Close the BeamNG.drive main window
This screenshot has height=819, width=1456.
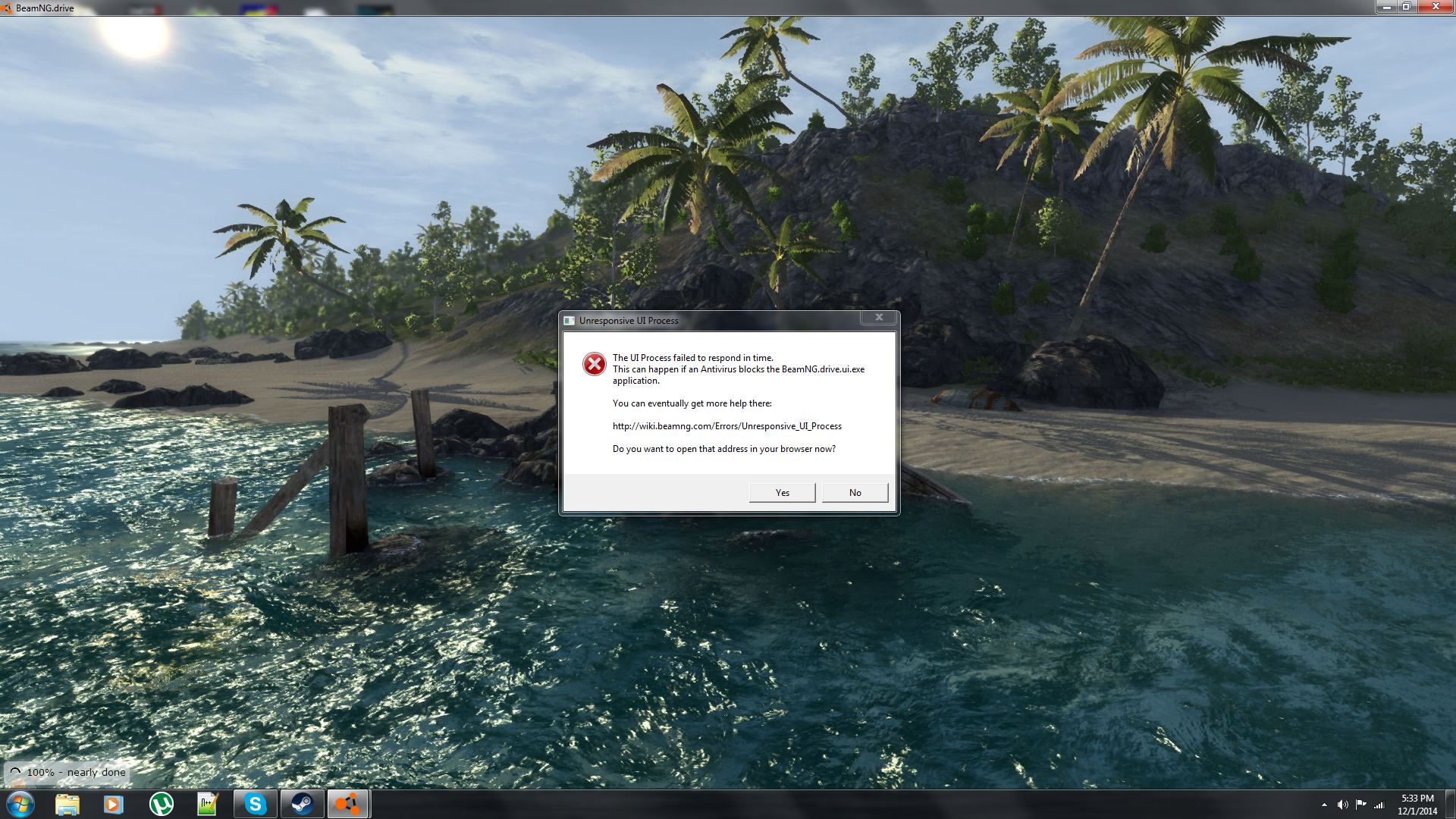(1436, 7)
